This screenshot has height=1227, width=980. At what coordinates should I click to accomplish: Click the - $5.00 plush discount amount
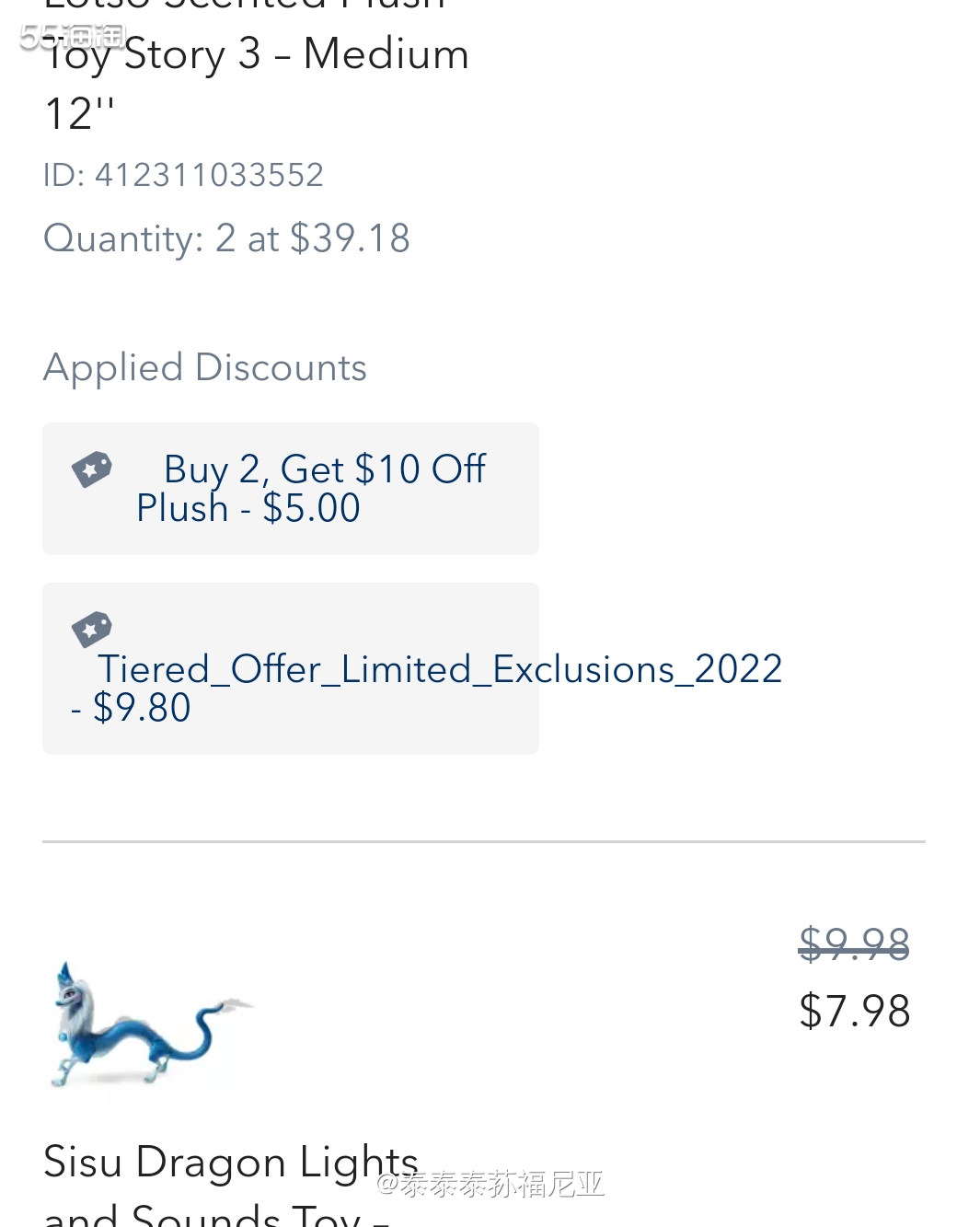(x=301, y=508)
